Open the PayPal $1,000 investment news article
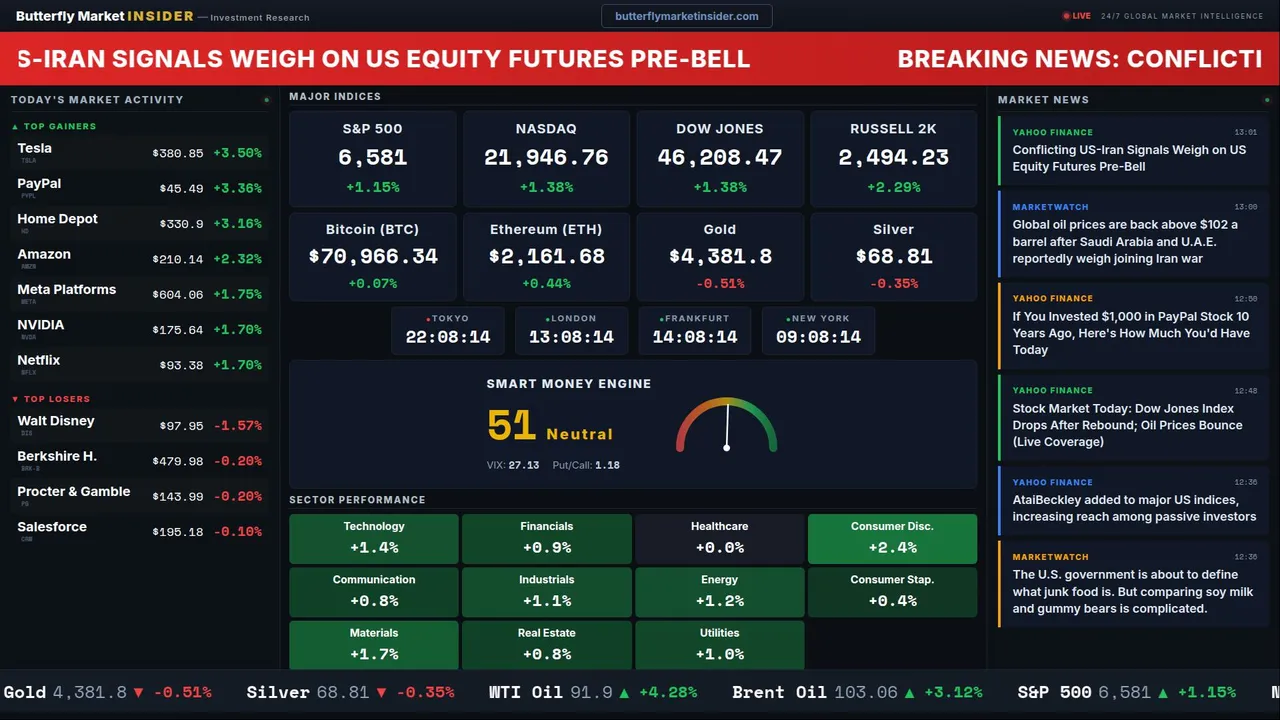Screen dimensions: 1280x720 tap(1130, 333)
